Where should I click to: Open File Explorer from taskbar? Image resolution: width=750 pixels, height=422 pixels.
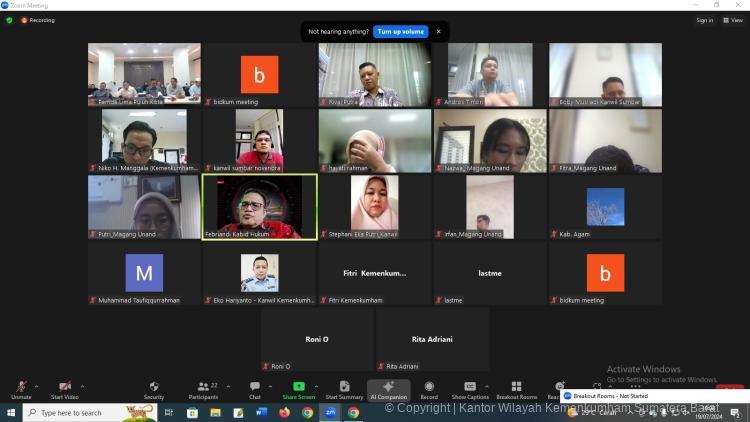coord(215,412)
